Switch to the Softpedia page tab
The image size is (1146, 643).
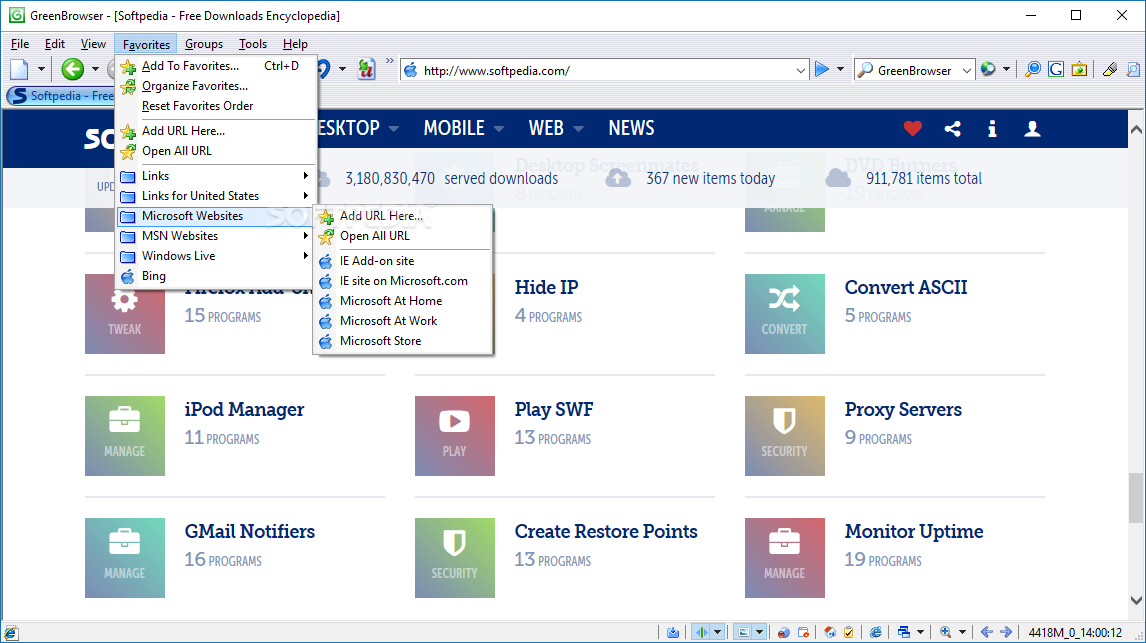61,96
